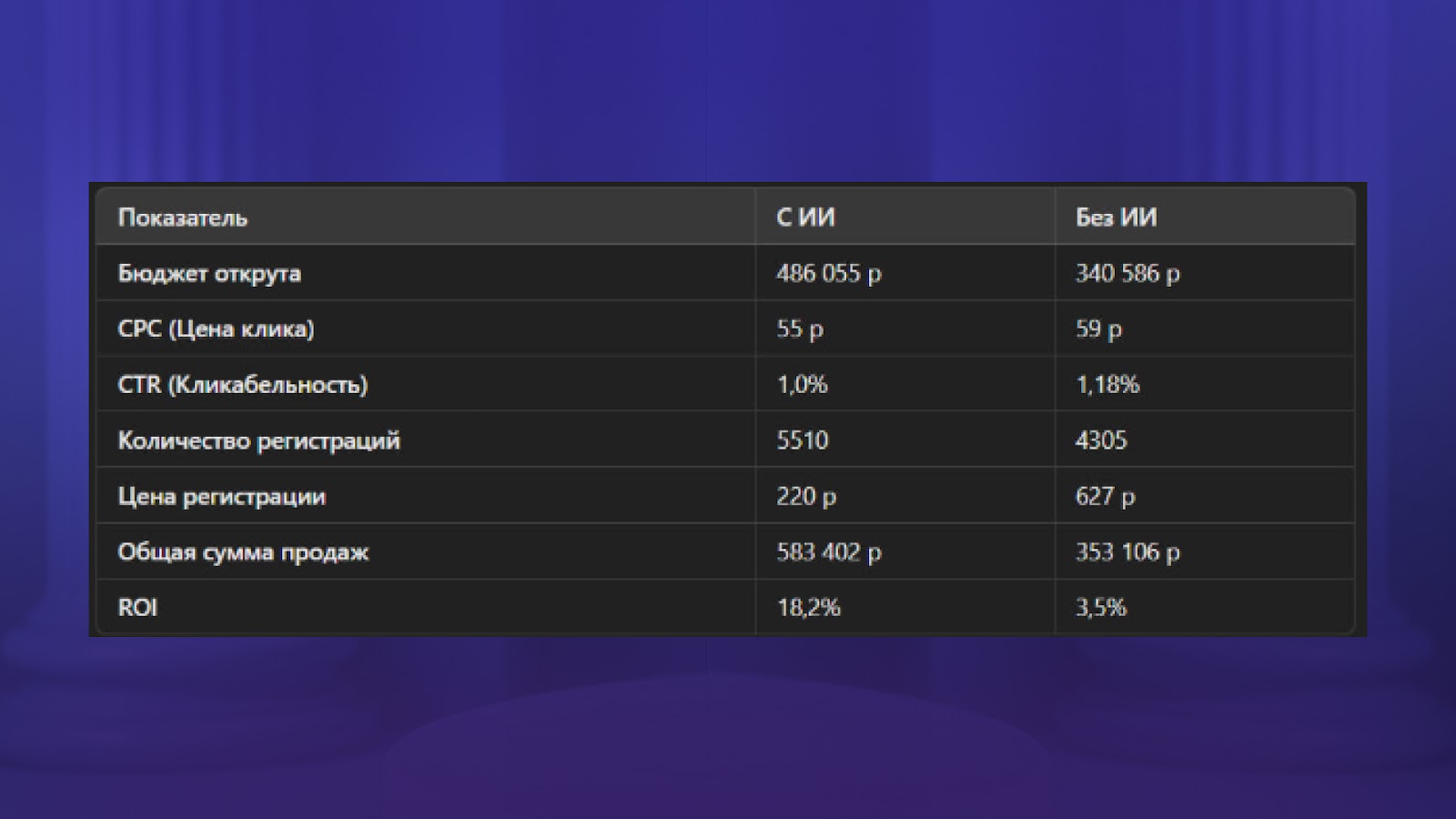Select the 583 402 р sales cell
The height and width of the screenshot is (819, 1456).
829,552
